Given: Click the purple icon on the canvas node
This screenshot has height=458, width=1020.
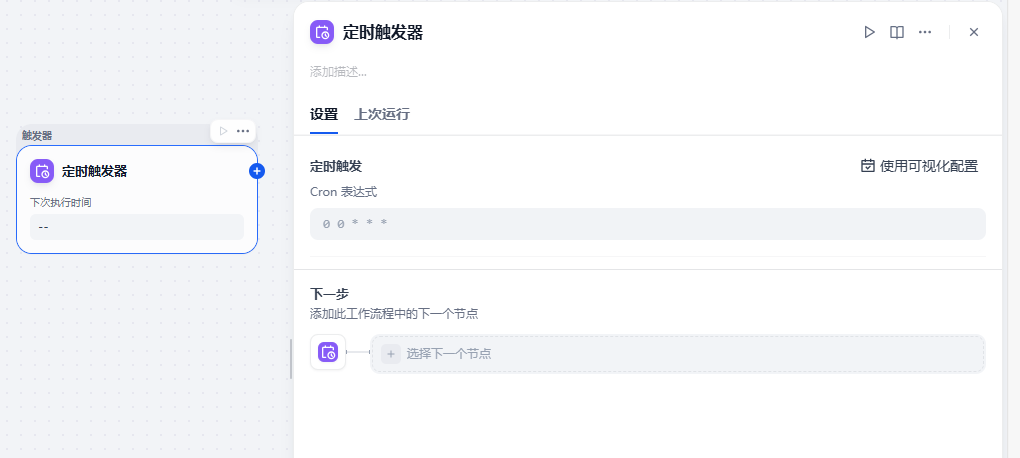Looking at the screenshot, I should point(42,171).
